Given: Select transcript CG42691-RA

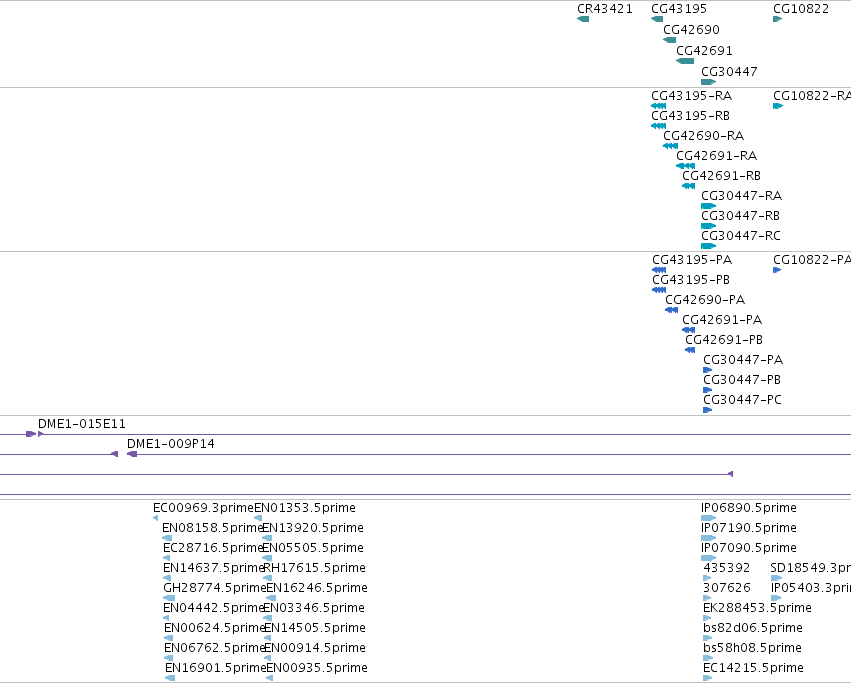Looking at the screenshot, I should pos(716,156).
